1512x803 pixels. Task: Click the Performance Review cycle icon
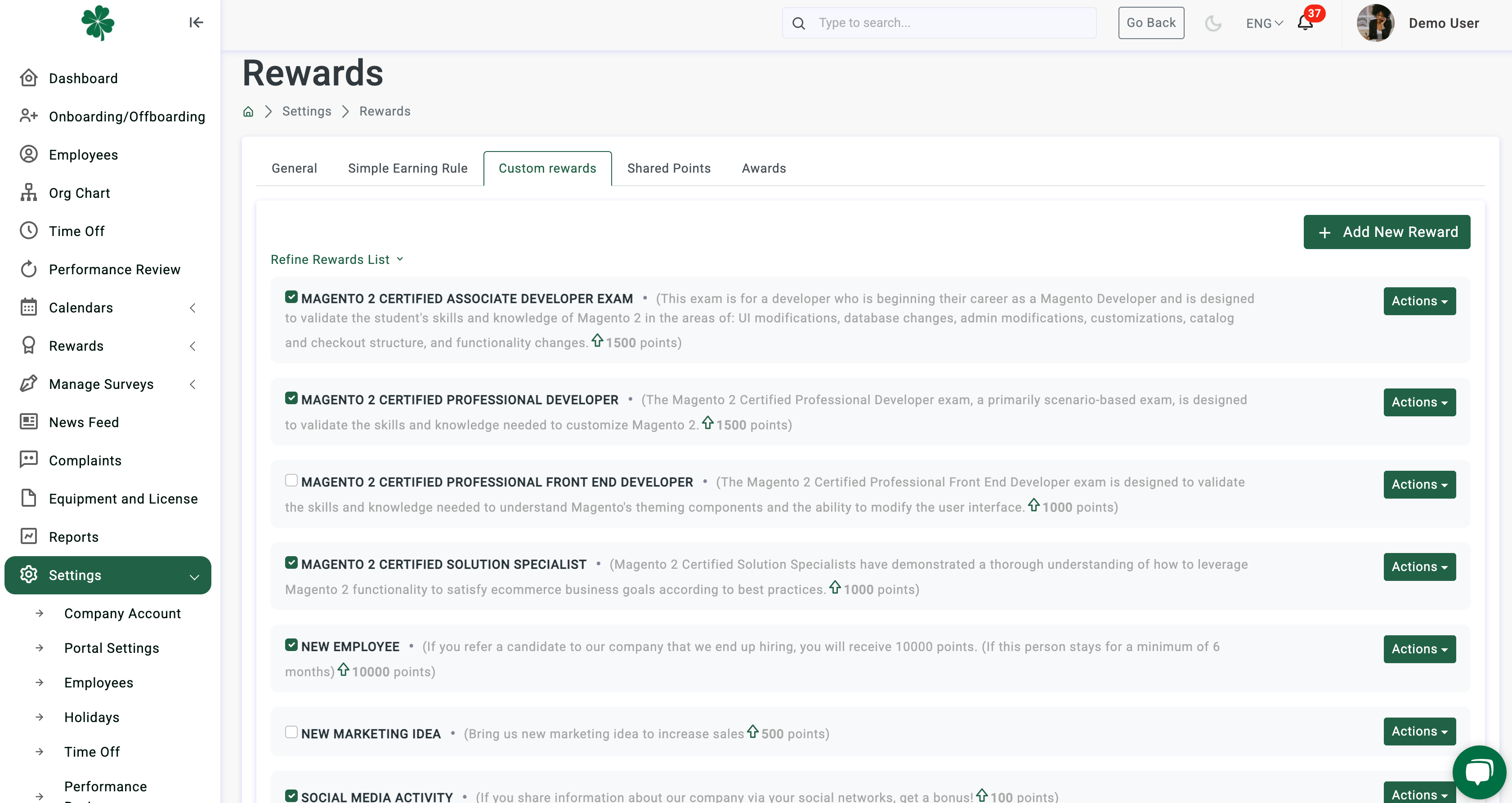(x=29, y=269)
